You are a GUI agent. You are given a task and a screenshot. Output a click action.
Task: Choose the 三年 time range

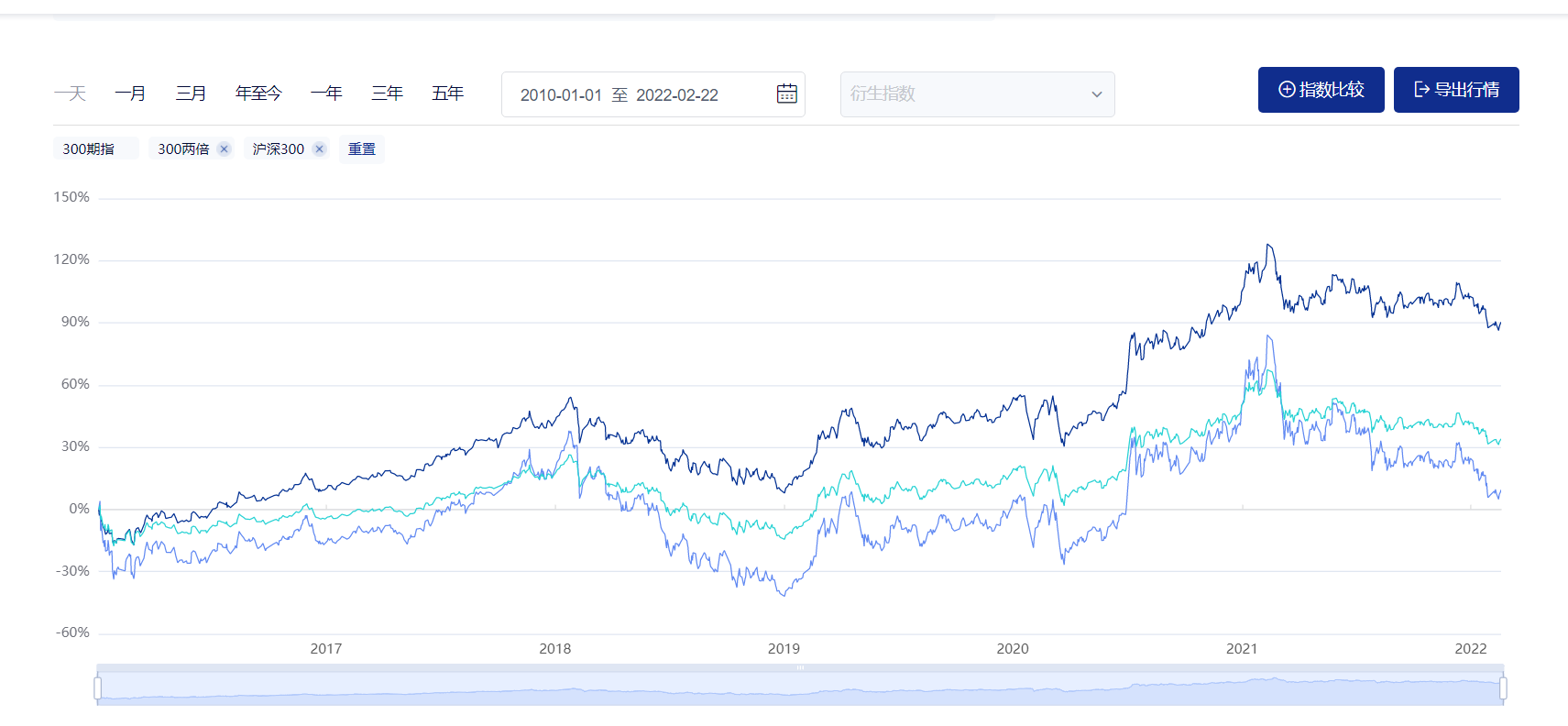[x=387, y=93]
